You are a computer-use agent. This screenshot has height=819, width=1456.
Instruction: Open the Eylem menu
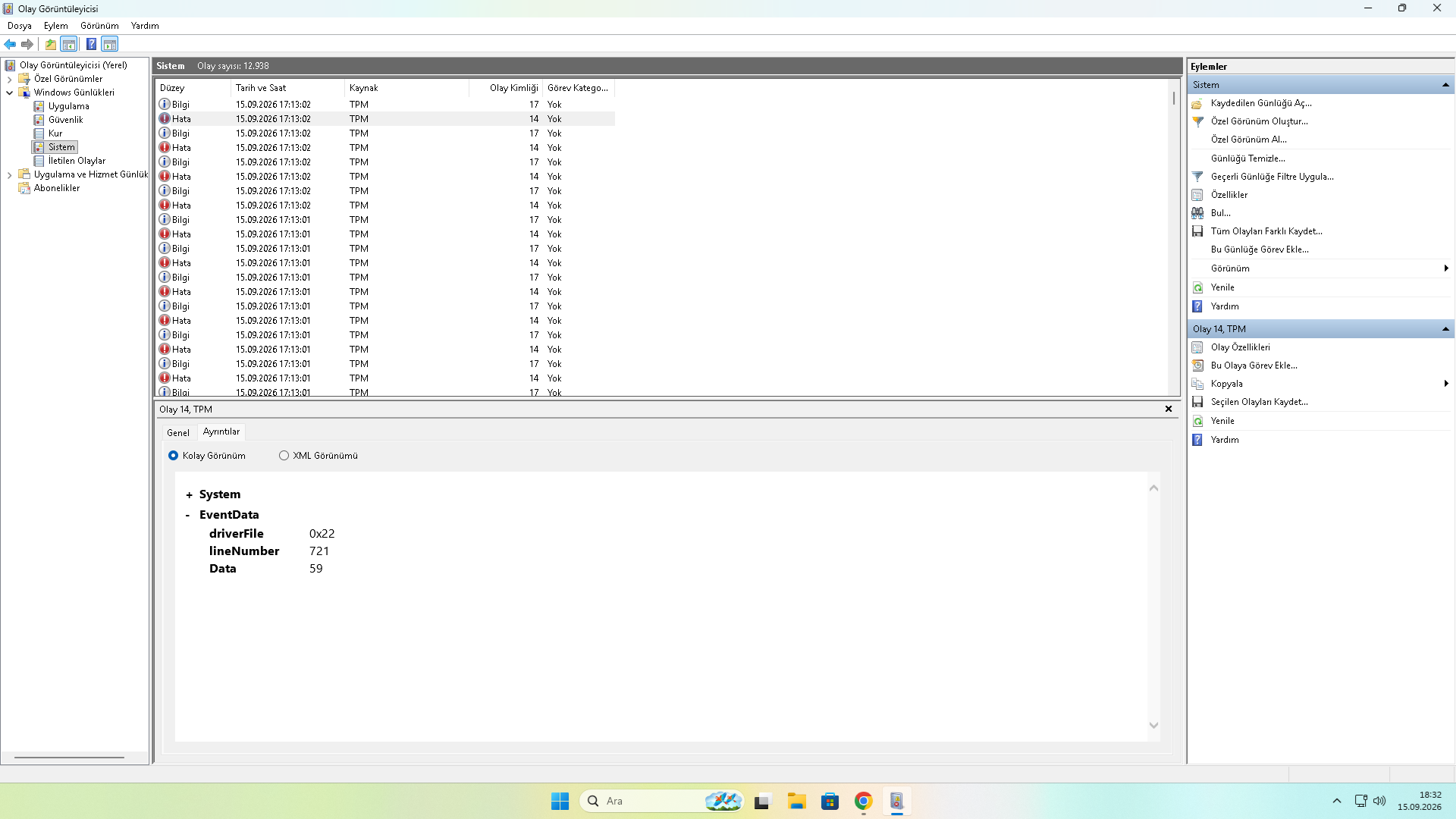pos(55,26)
